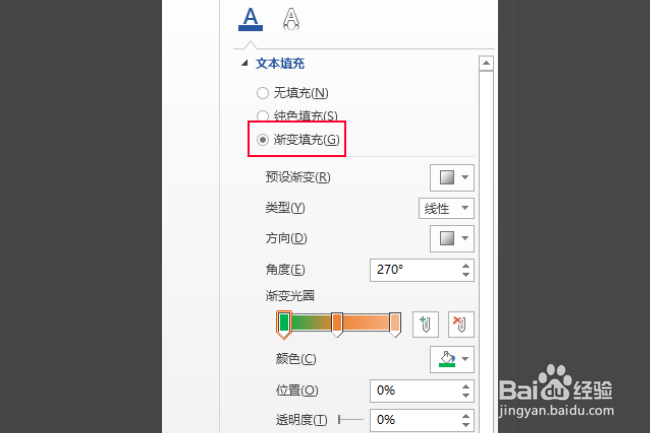Select the 无填充 radio option
The image size is (650, 433).
click(x=262, y=93)
